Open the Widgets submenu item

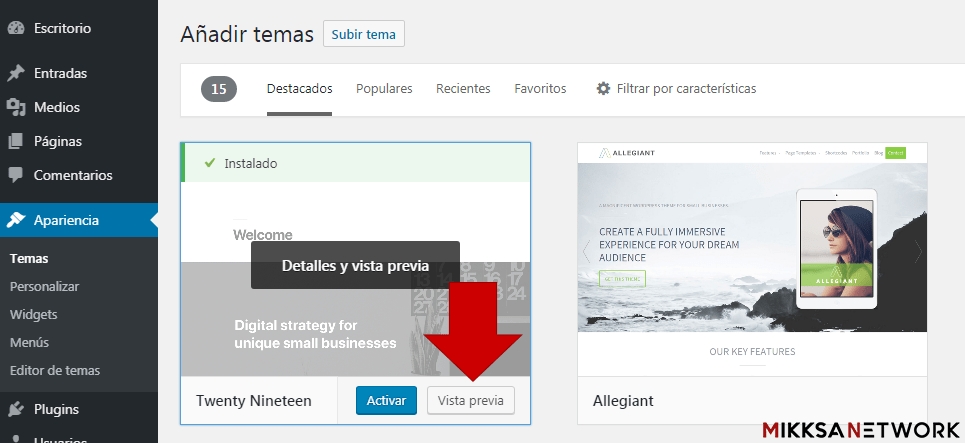pos(33,314)
